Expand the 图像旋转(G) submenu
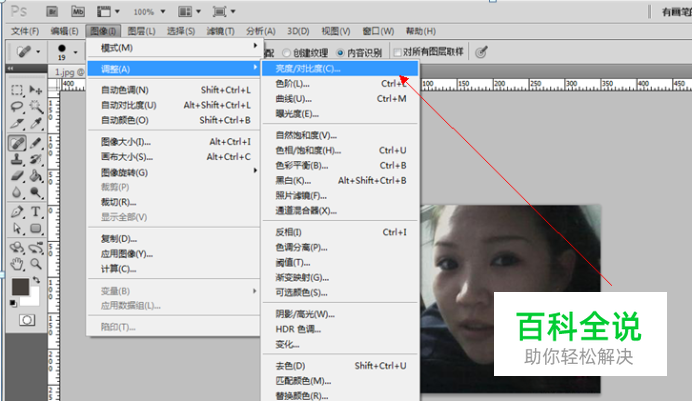This screenshot has width=692, height=401. click(173, 172)
